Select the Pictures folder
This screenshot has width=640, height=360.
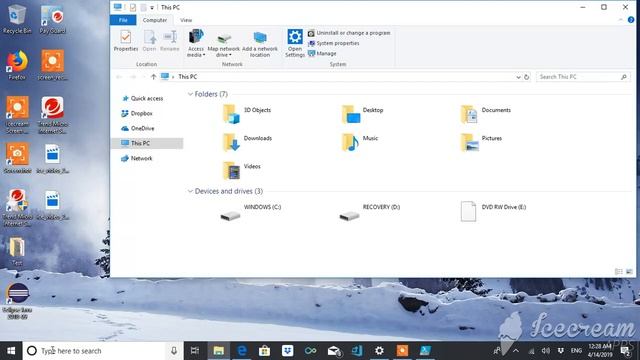481,142
